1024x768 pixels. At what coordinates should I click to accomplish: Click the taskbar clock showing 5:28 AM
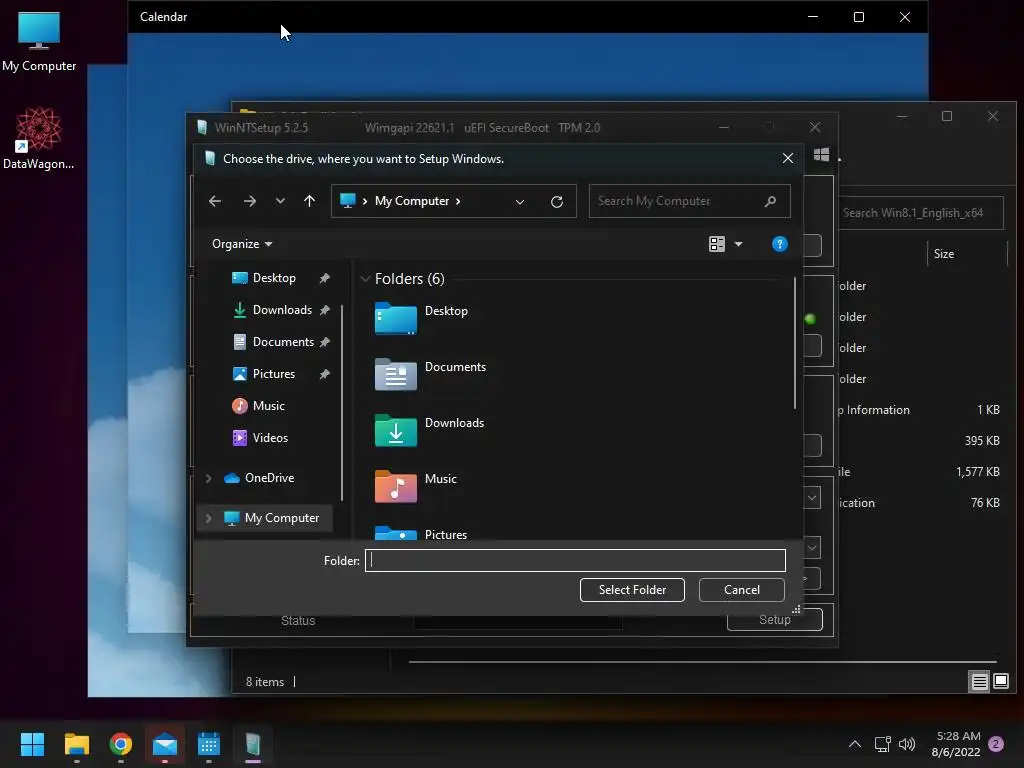tap(956, 744)
